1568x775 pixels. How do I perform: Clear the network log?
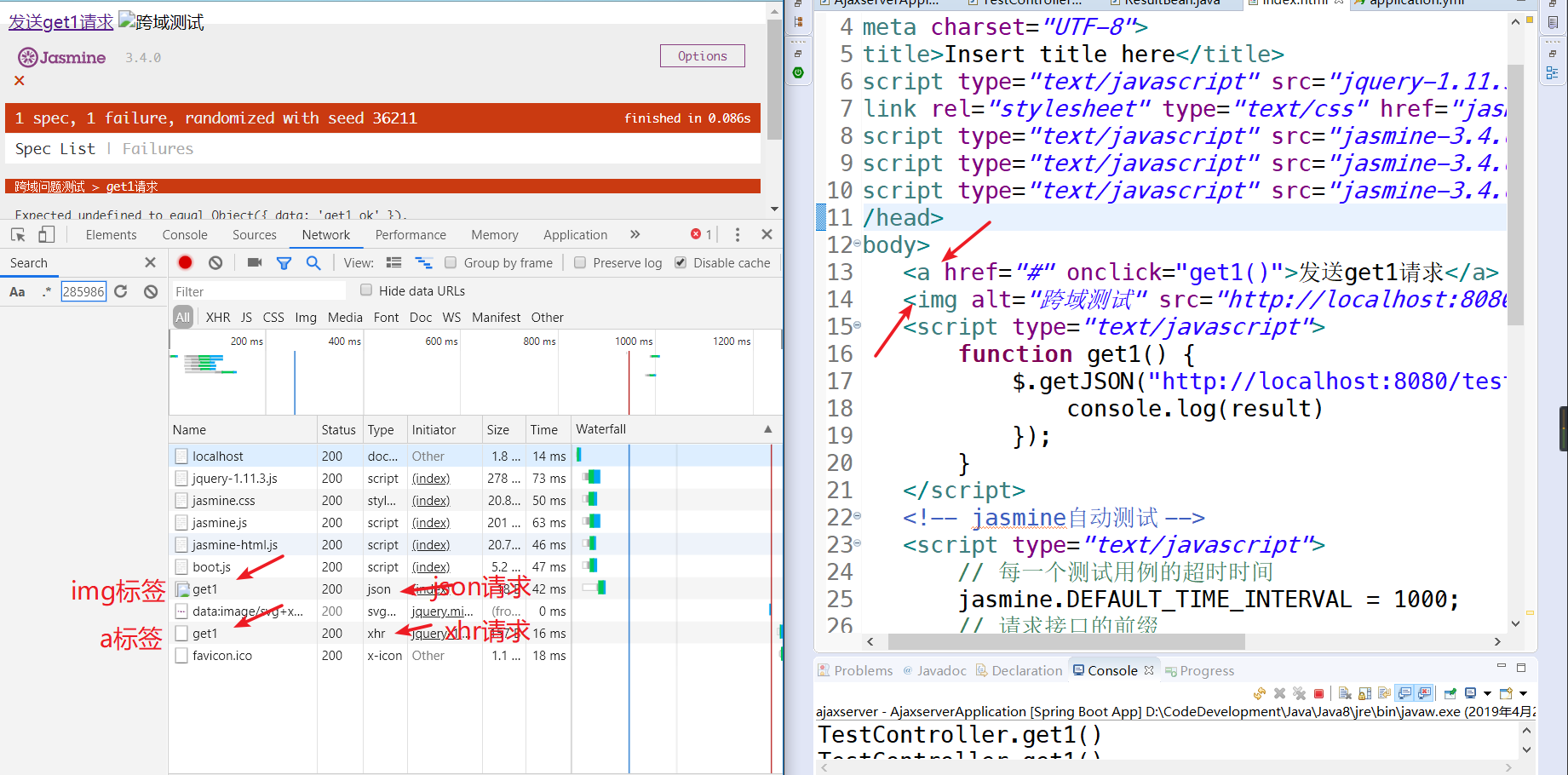pyautogui.click(x=215, y=263)
